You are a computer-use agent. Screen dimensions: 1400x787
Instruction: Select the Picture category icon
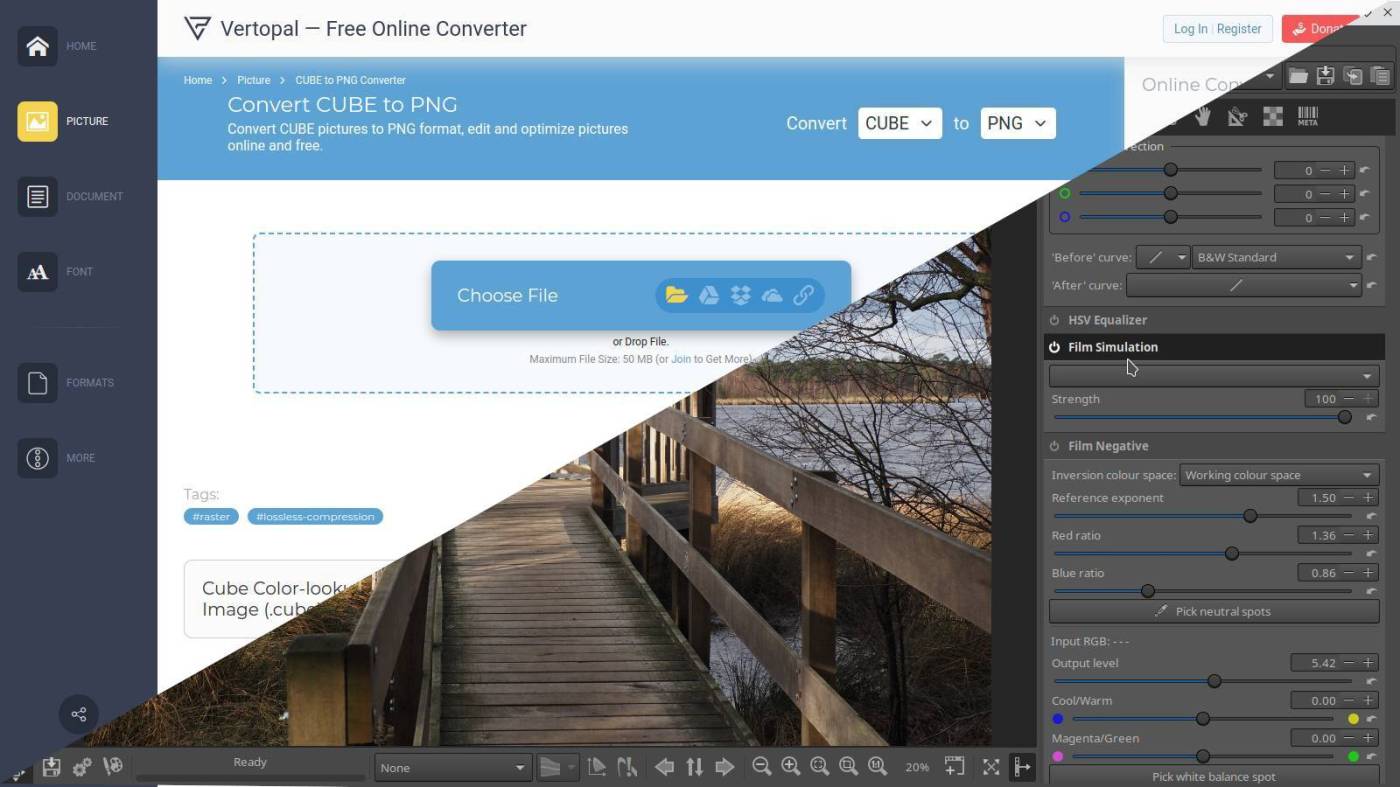click(37, 121)
